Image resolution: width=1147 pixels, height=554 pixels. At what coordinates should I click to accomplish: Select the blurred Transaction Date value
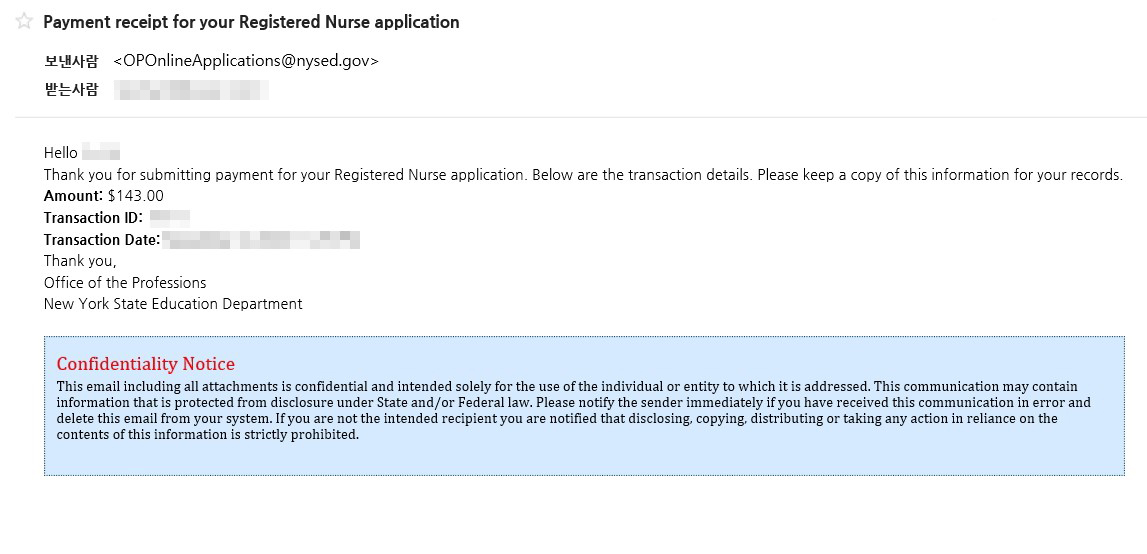pyautogui.click(x=260, y=239)
